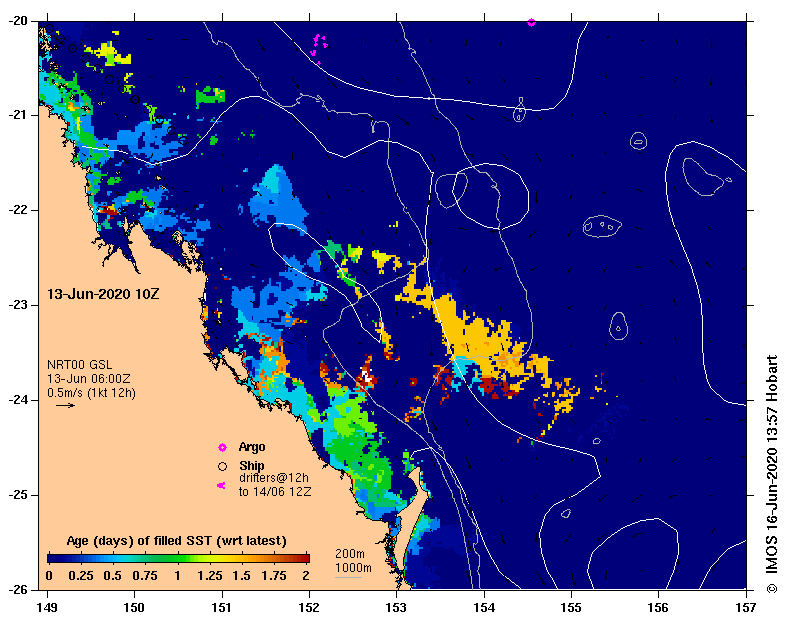This screenshot has height=624, width=788.
Task: Click the latitude axis label -22
Action: click(18, 210)
